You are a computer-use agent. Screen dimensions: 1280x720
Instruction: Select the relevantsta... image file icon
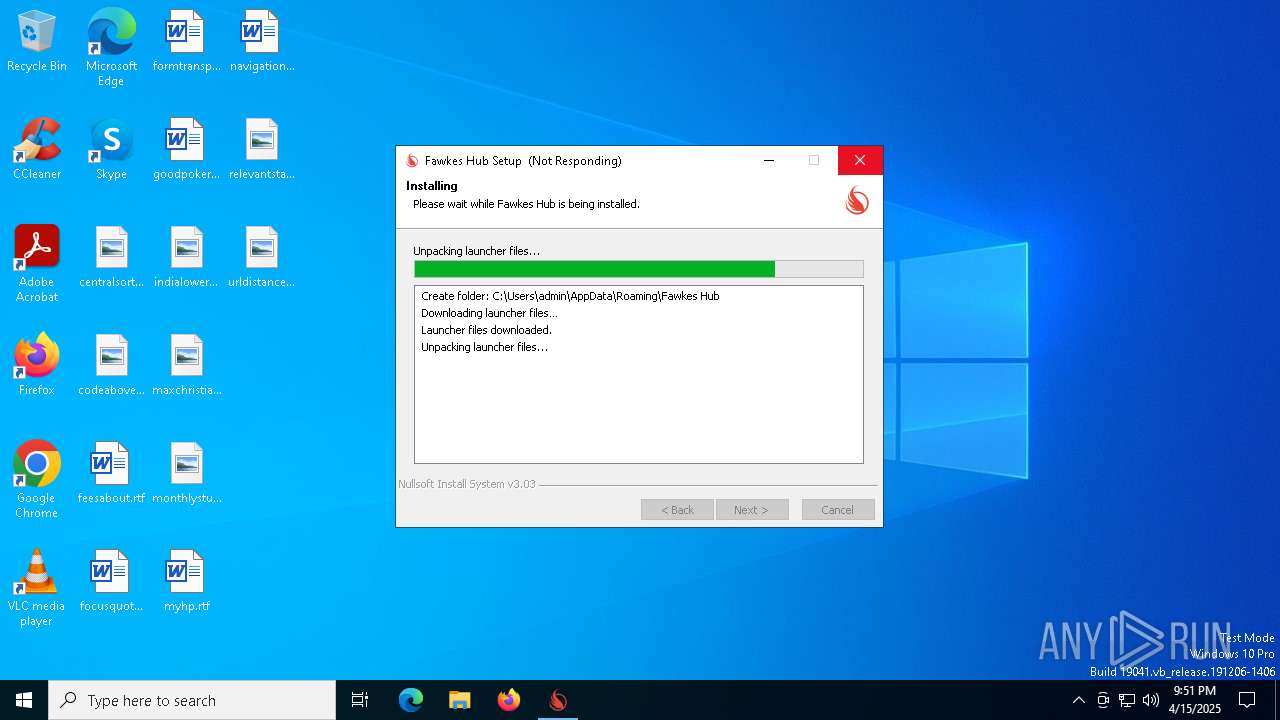point(262,150)
